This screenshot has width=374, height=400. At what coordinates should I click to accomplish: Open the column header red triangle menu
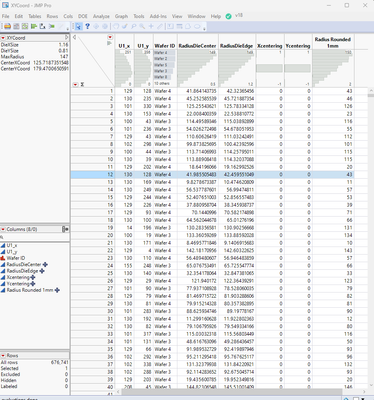(x=110, y=37)
